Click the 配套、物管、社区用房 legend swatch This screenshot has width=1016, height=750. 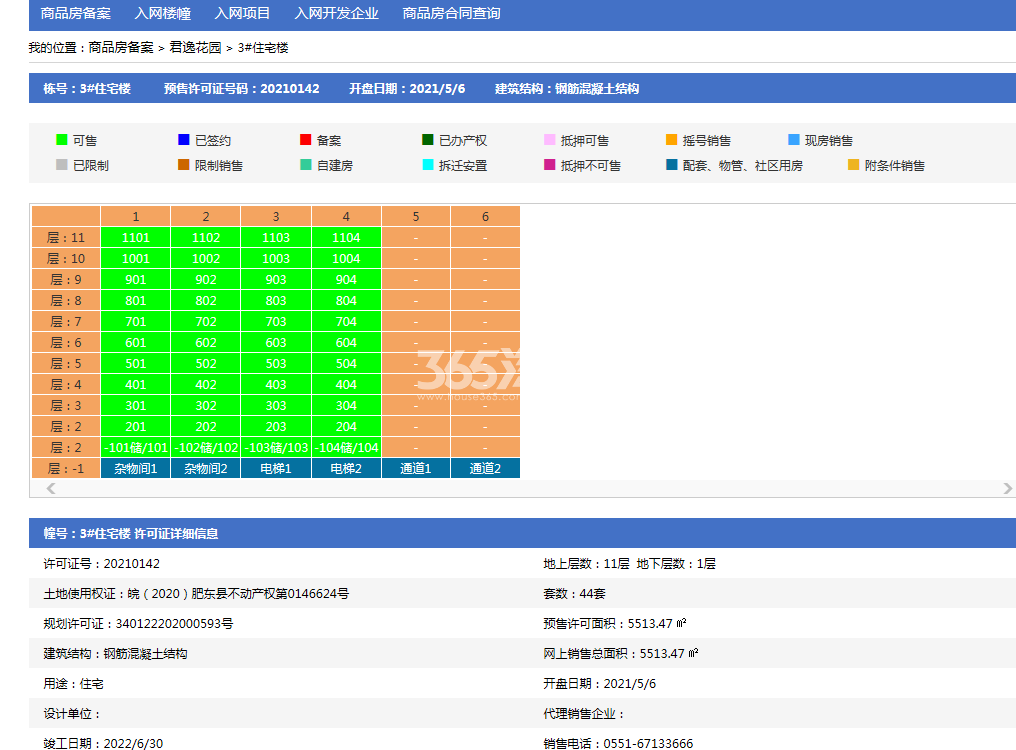pyautogui.click(x=671, y=165)
